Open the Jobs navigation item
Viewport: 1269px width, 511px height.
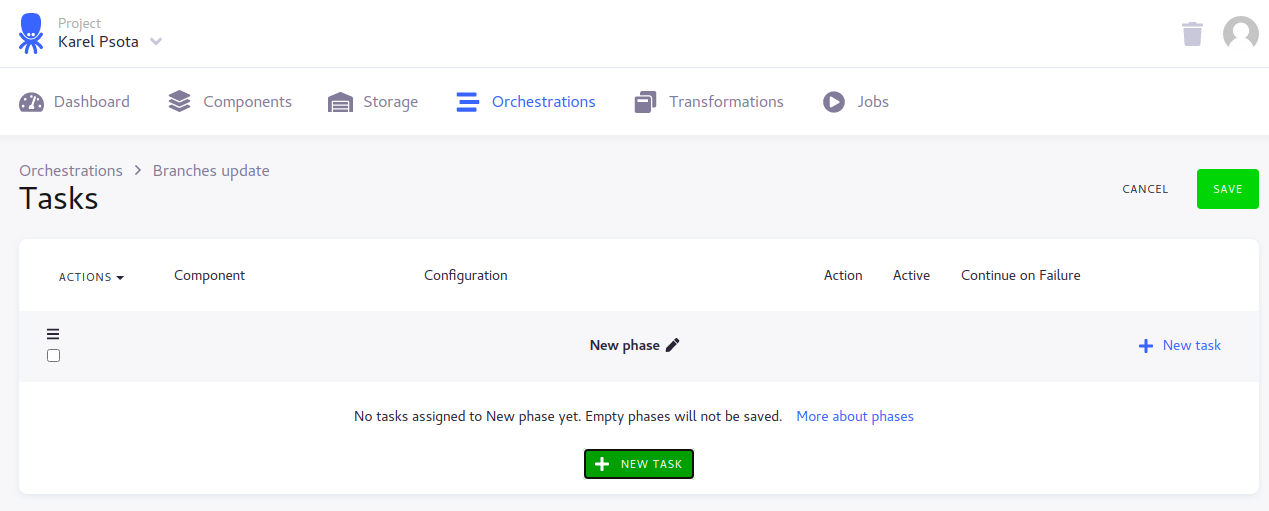[872, 102]
